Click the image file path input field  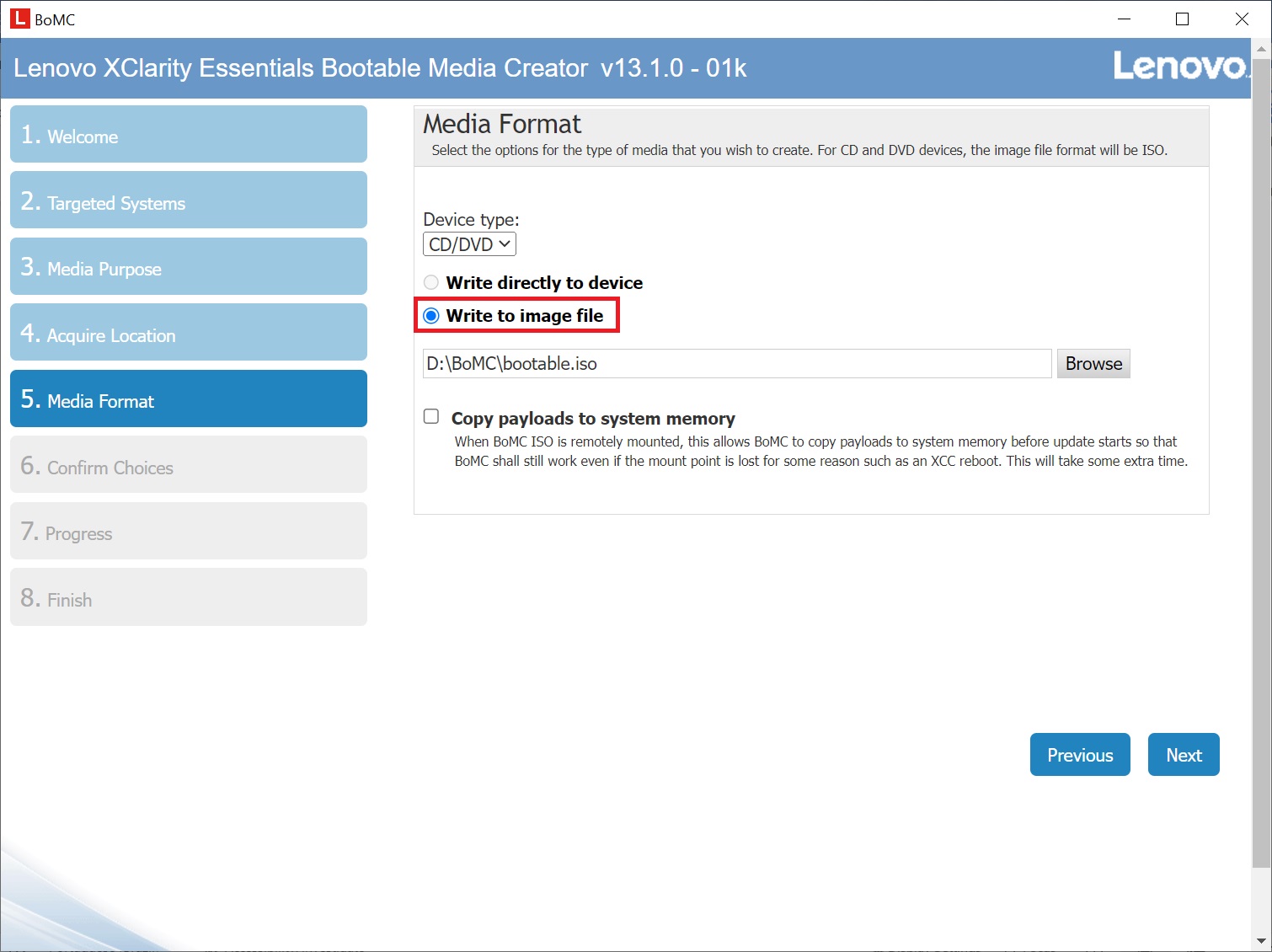[x=737, y=364]
